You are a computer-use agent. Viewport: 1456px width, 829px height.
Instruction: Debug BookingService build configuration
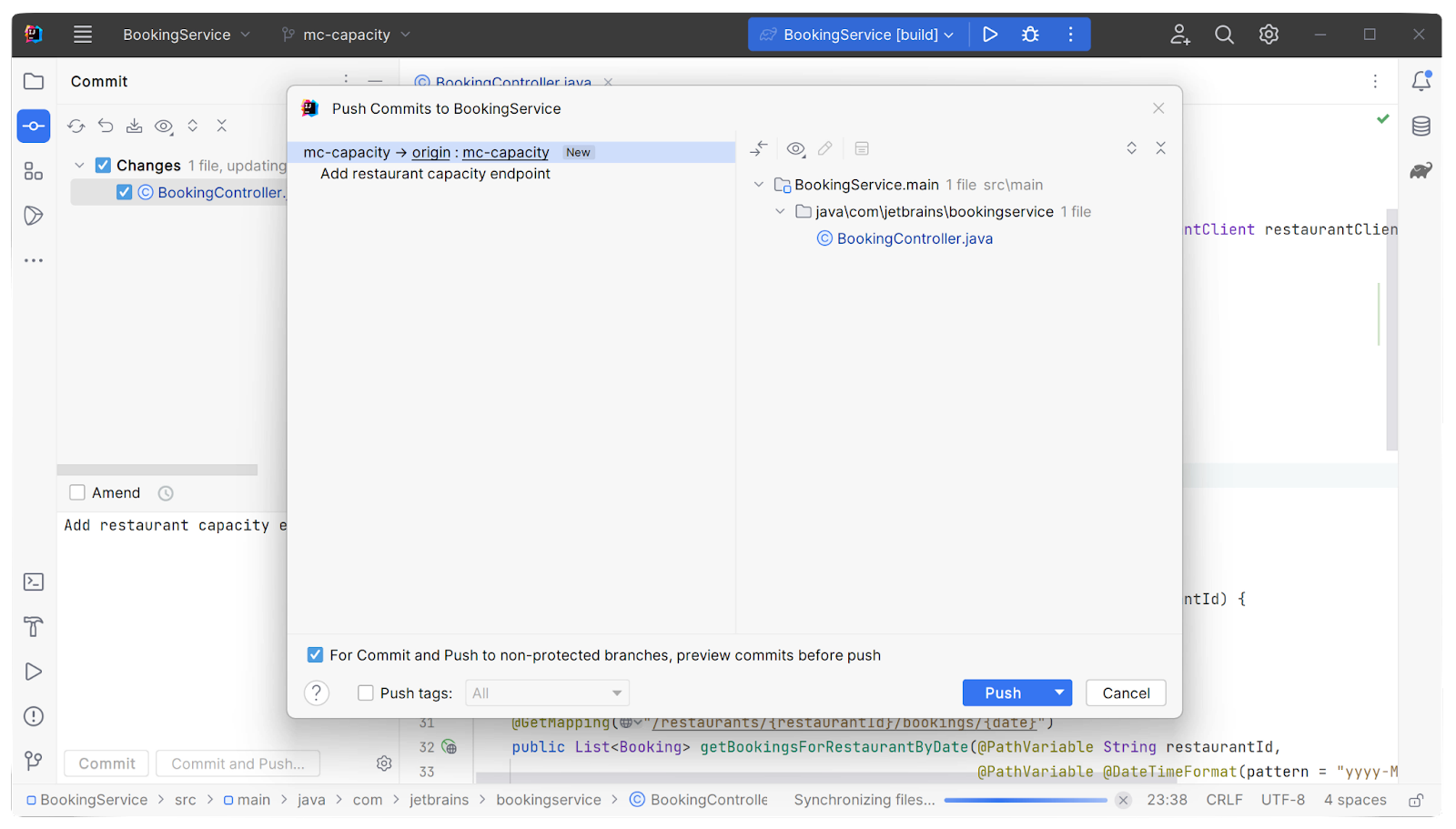click(x=1030, y=35)
